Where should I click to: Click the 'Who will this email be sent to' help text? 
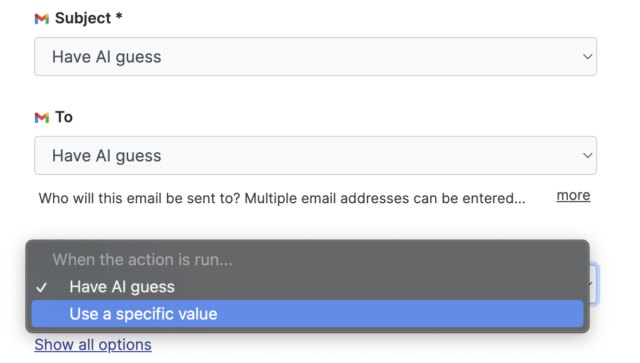[282, 198]
